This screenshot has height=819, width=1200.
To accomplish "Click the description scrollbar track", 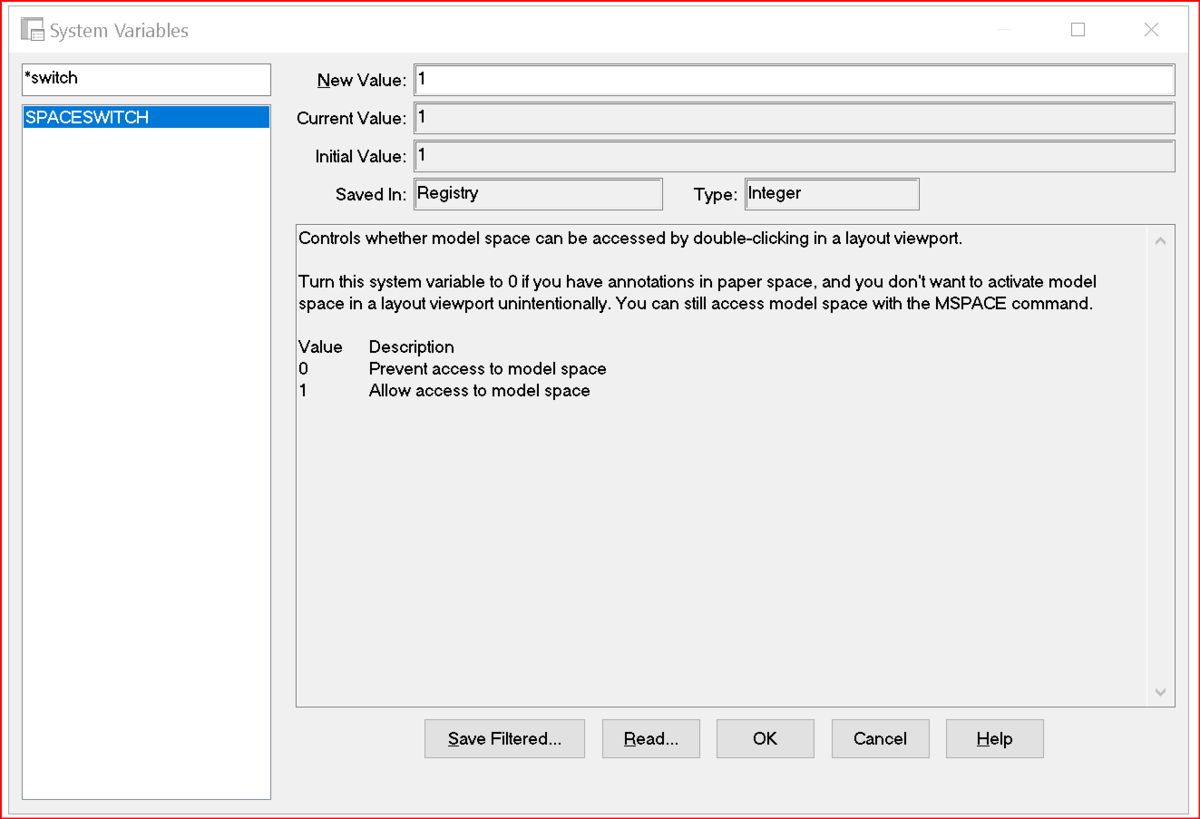I will click(x=1160, y=466).
